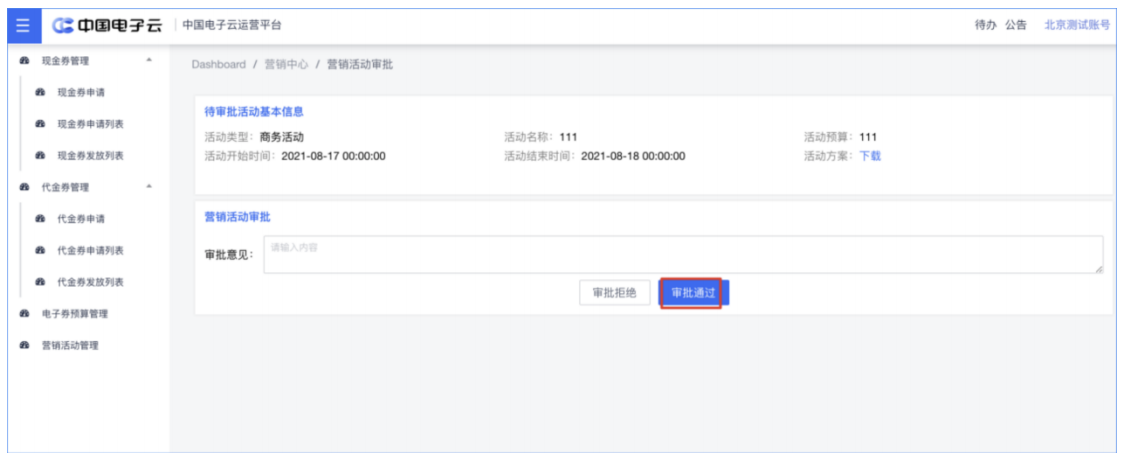The height and width of the screenshot is (465, 1126).
Task: Click the 审批拒绝 button
Action: [x=614, y=293]
